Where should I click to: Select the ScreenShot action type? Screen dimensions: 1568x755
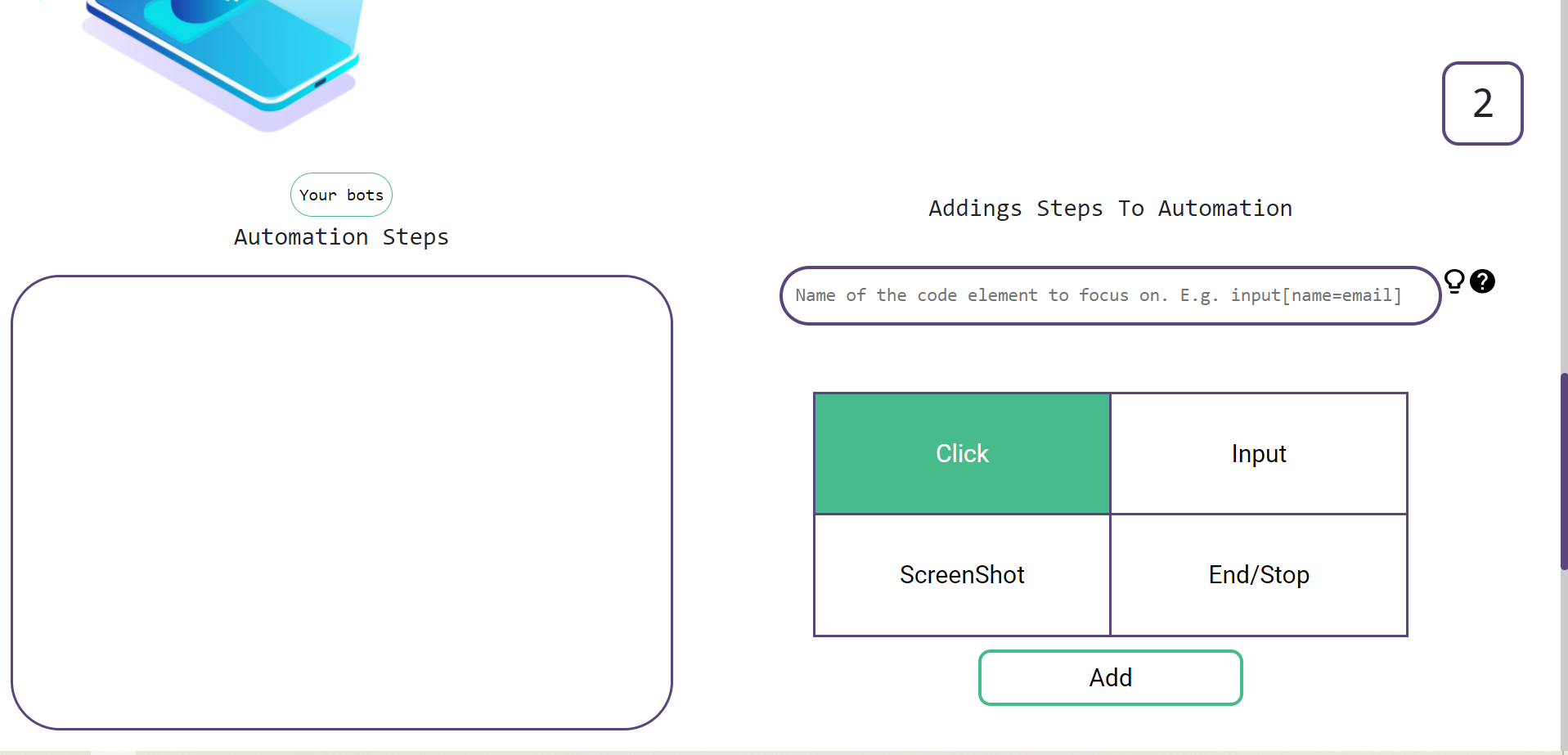962,575
